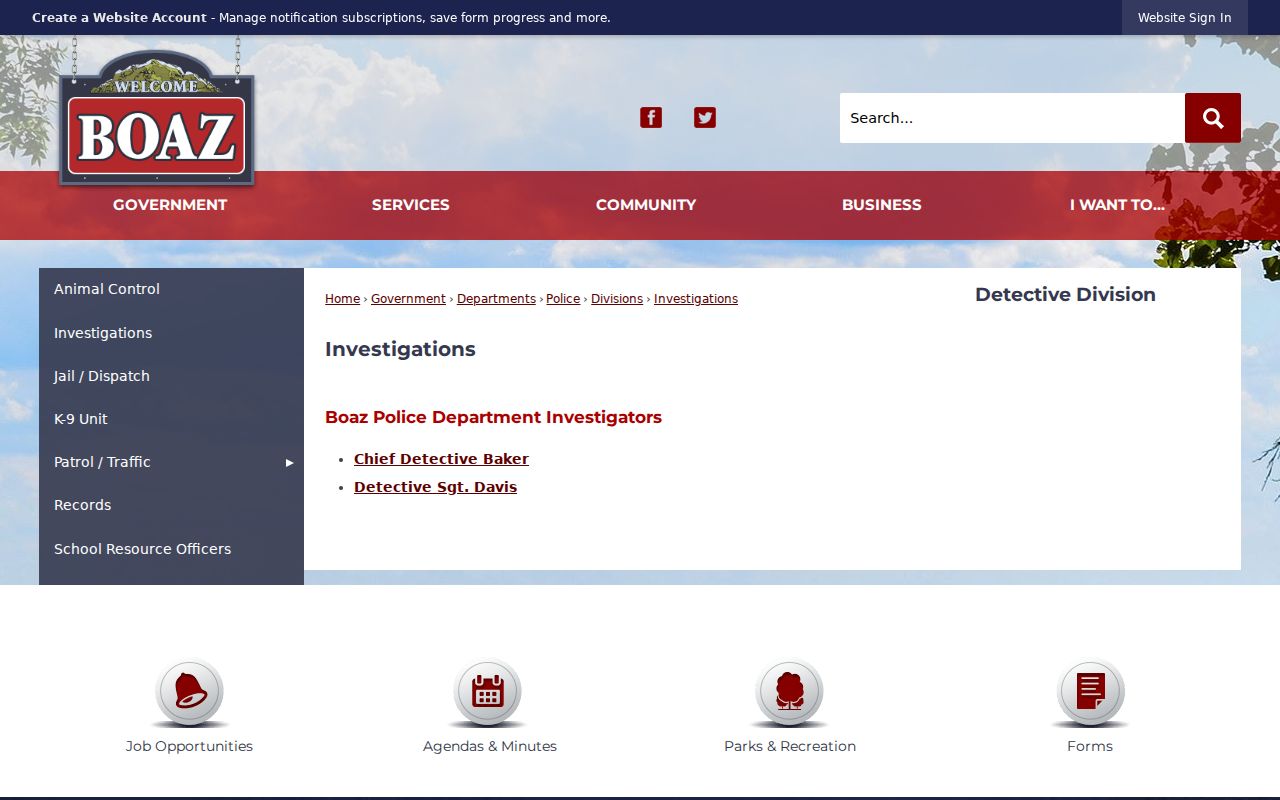
Task: Follow the Police breadcrumb link
Action: [x=563, y=299]
